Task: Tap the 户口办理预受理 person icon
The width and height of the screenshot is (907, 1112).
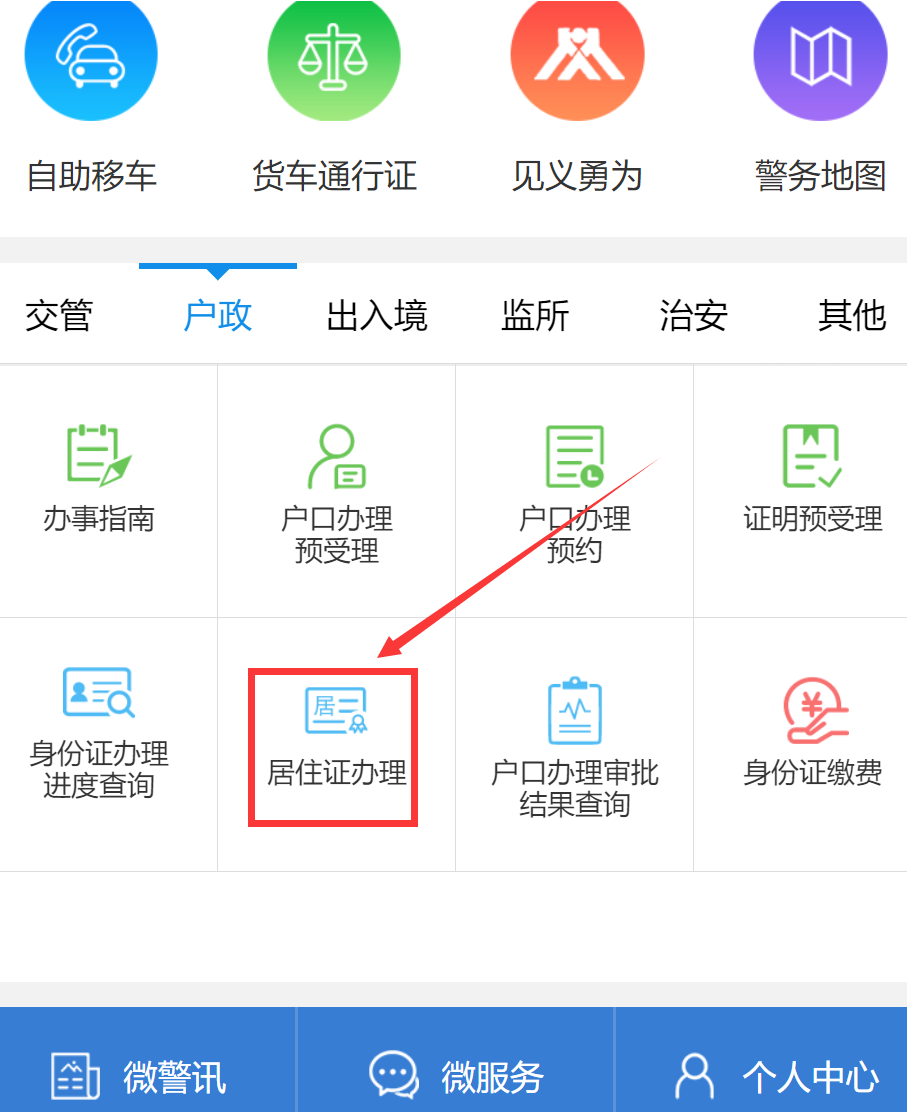Action: point(336,457)
